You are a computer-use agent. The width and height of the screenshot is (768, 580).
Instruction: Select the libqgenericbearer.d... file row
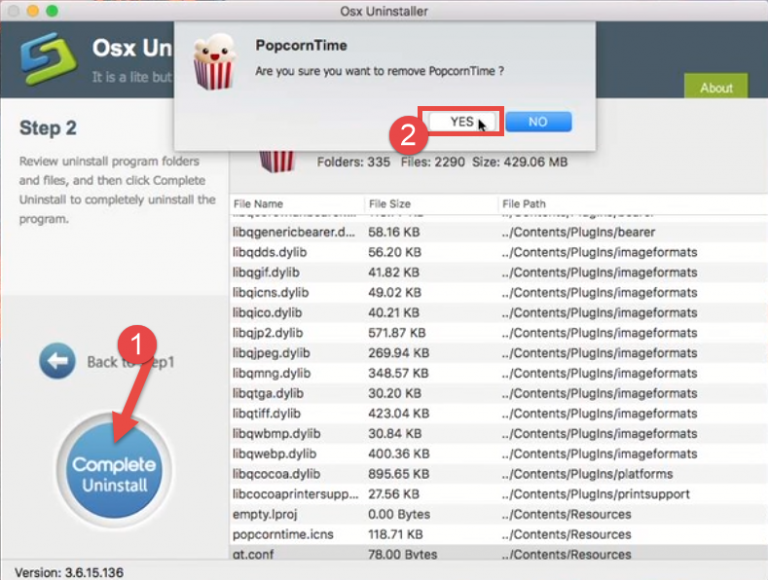coord(499,232)
